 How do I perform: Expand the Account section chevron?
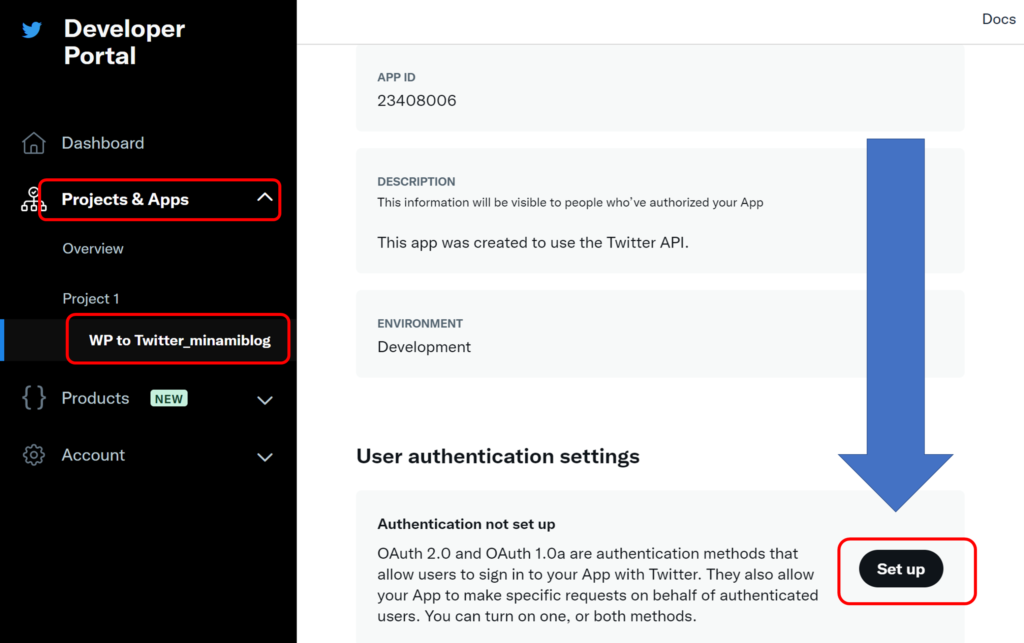click(x=264, y=457)
